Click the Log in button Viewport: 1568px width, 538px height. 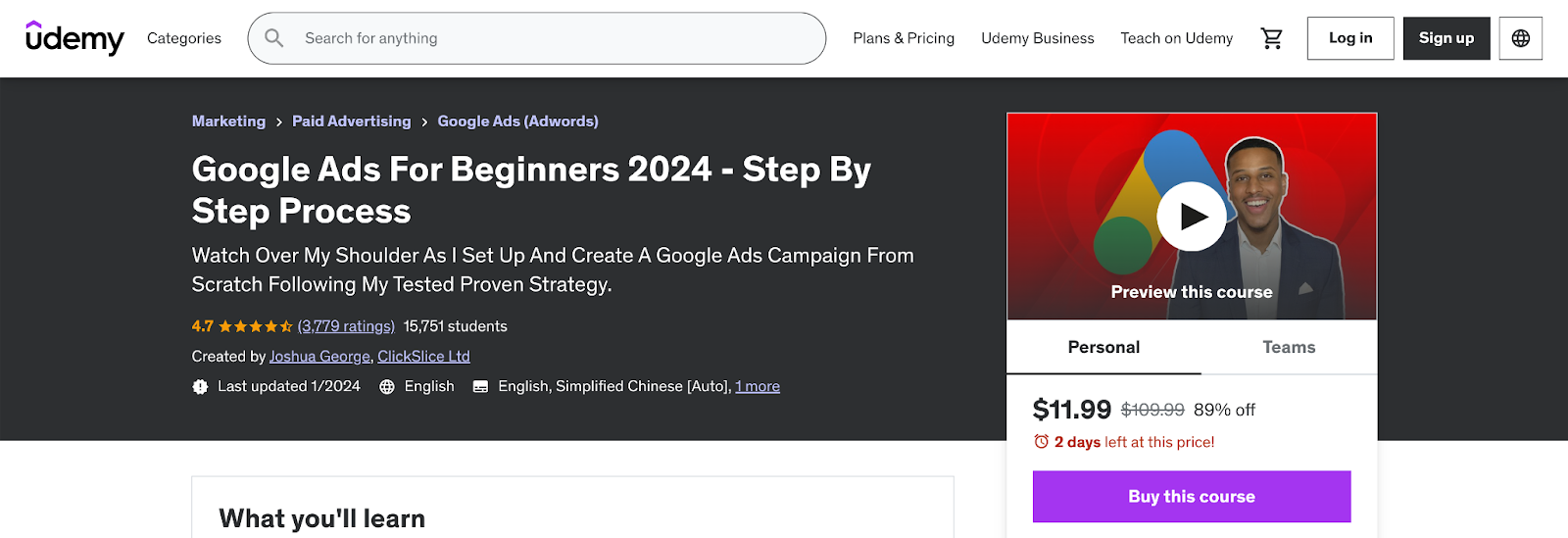click(x=1350, y=38)
